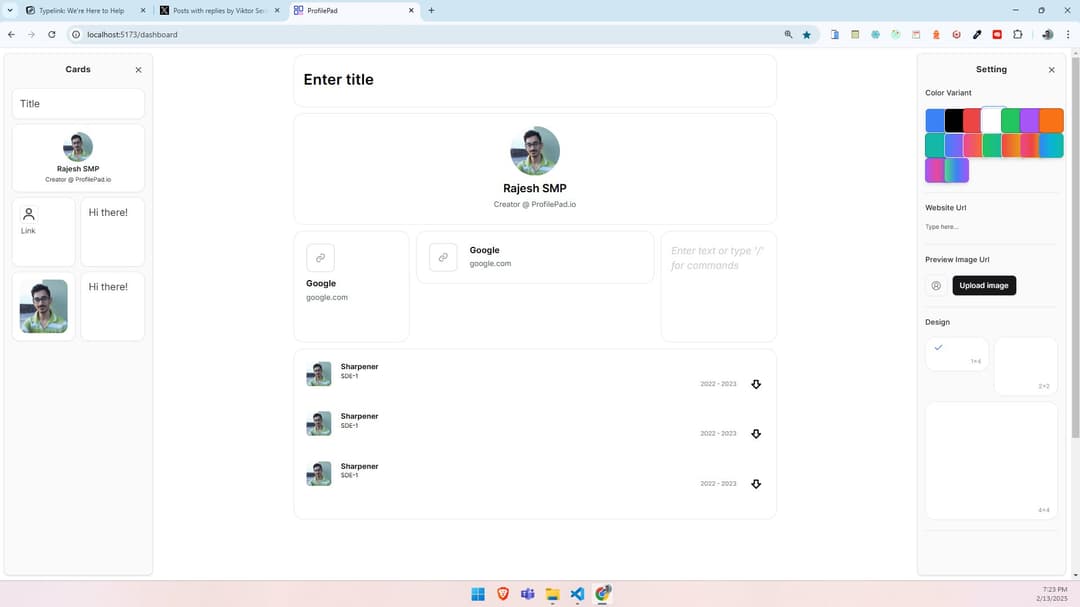Click the link icon in the small Google card
1080x607 pixels.
click(320, 258)
